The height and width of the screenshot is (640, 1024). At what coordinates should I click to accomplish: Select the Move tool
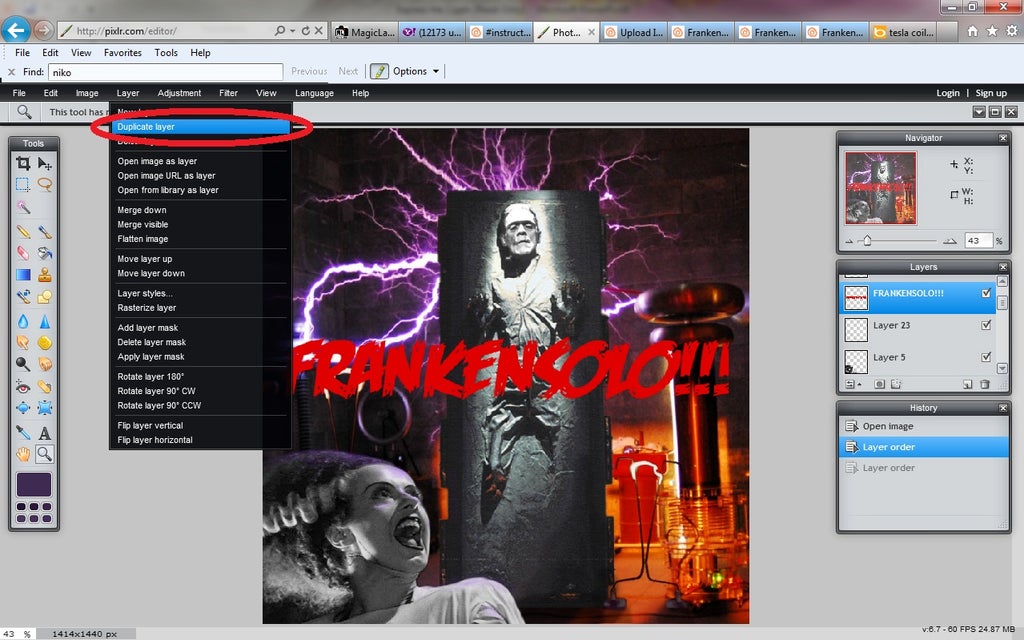click(44, 163)
